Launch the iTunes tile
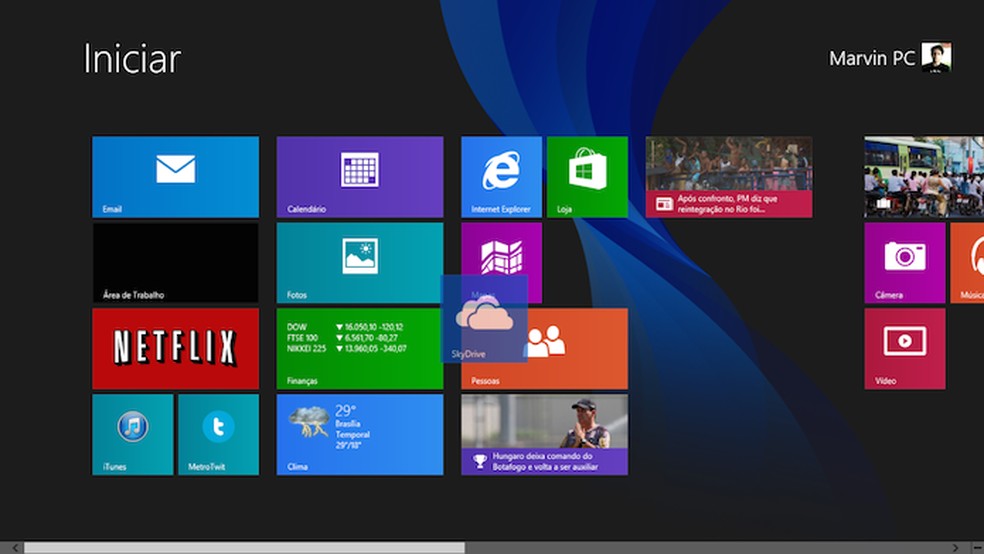 [132, 435]
